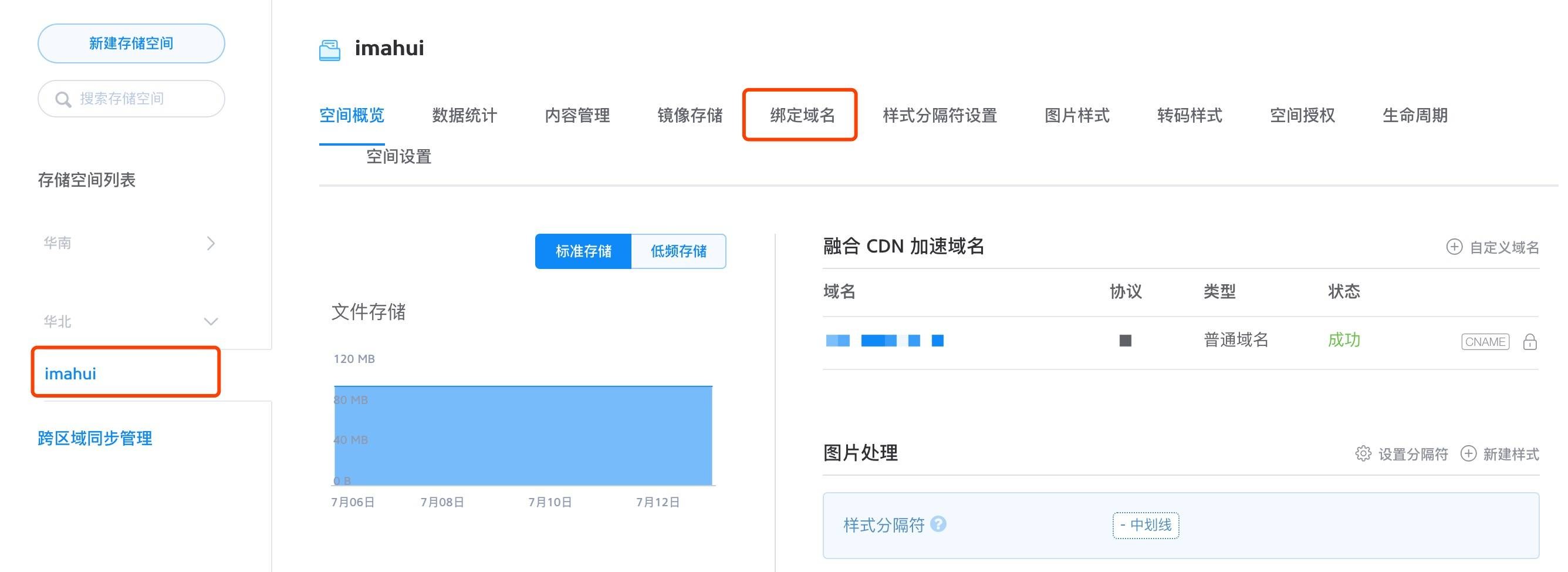This screenshot has width=1568, height=572.
Task: Click the 文件存储 chart title
Action: tap(369, 312)
